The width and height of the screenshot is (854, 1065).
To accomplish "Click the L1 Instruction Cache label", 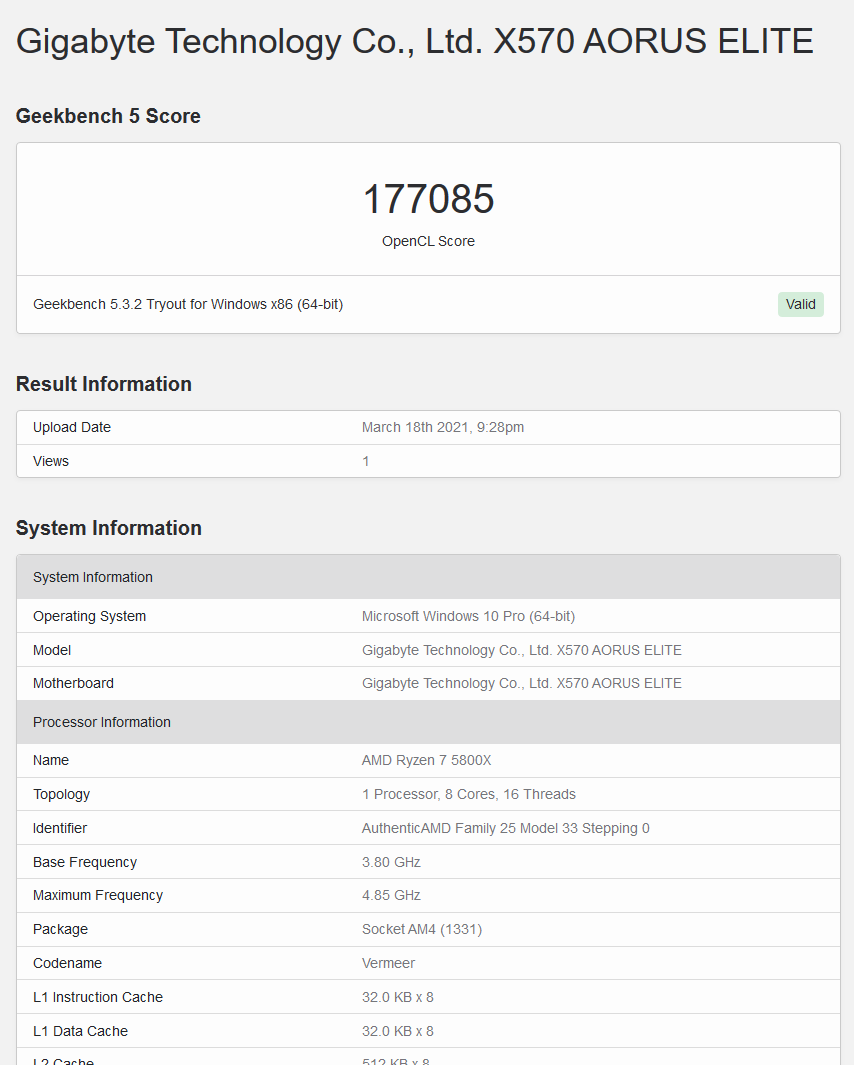I will coord(98,997).
